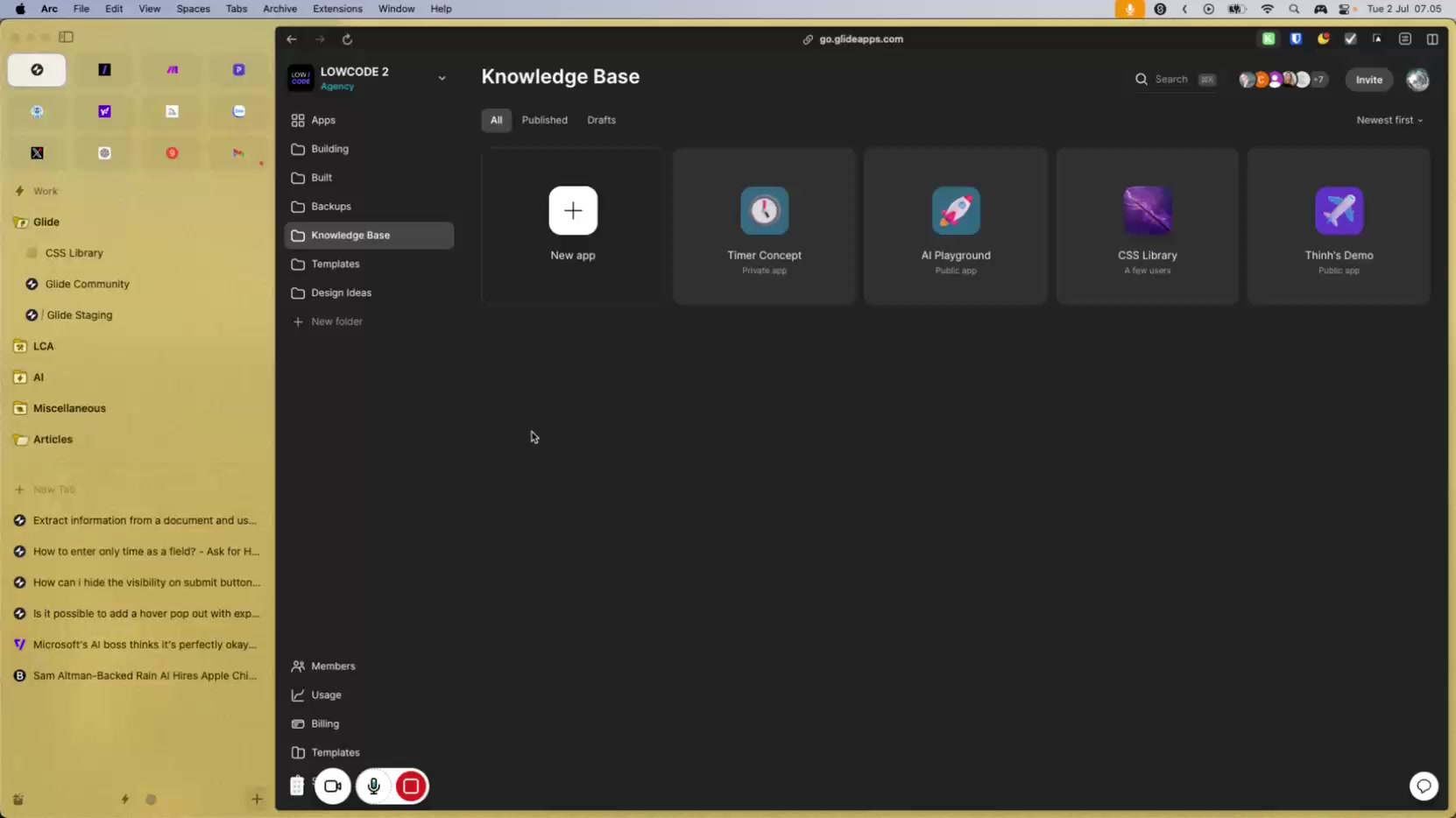
Task: Open the Newest first sort dropdown
Action: click(1389, 120)
